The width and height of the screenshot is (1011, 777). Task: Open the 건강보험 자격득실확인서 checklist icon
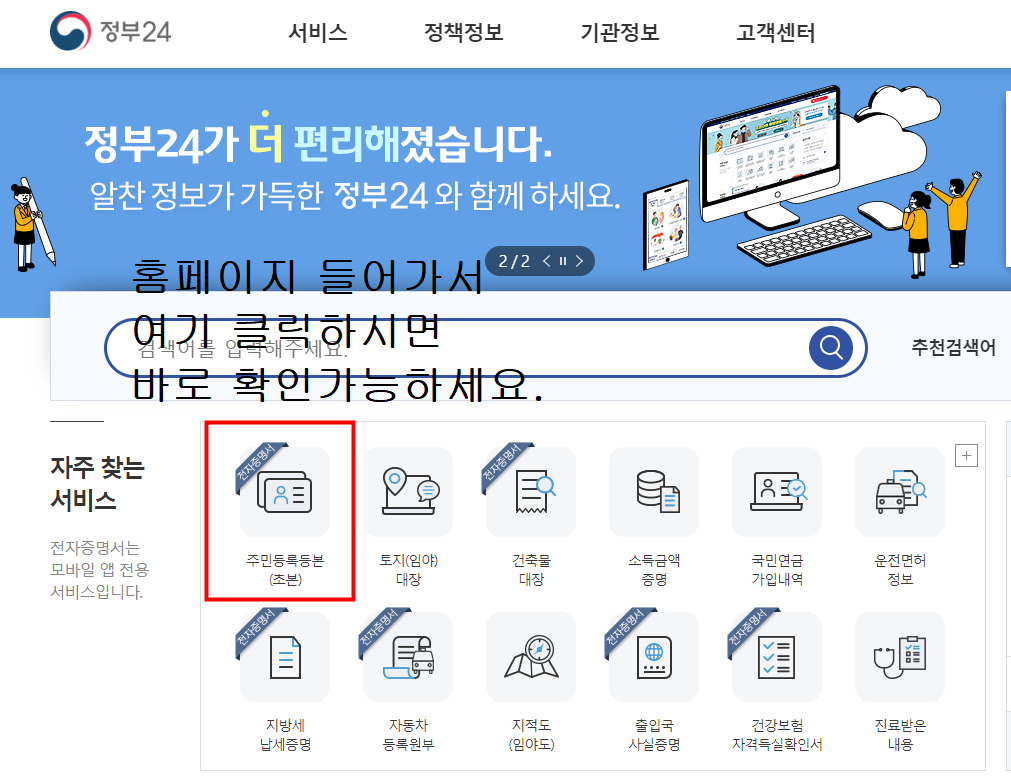[x=777, y=657]
